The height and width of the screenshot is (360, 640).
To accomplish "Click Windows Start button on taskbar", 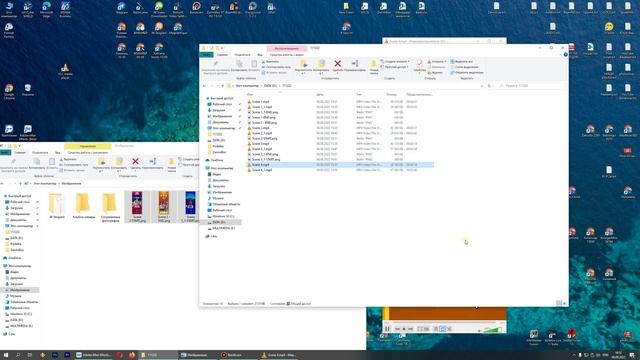I will pos(6,355).
